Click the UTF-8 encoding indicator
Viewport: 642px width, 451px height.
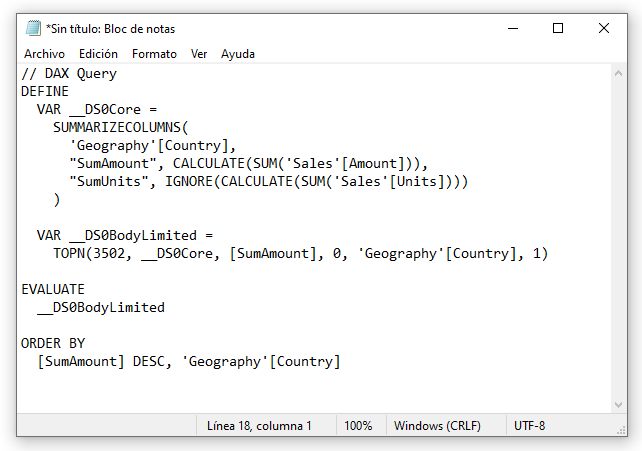click(x=530, y=426)
